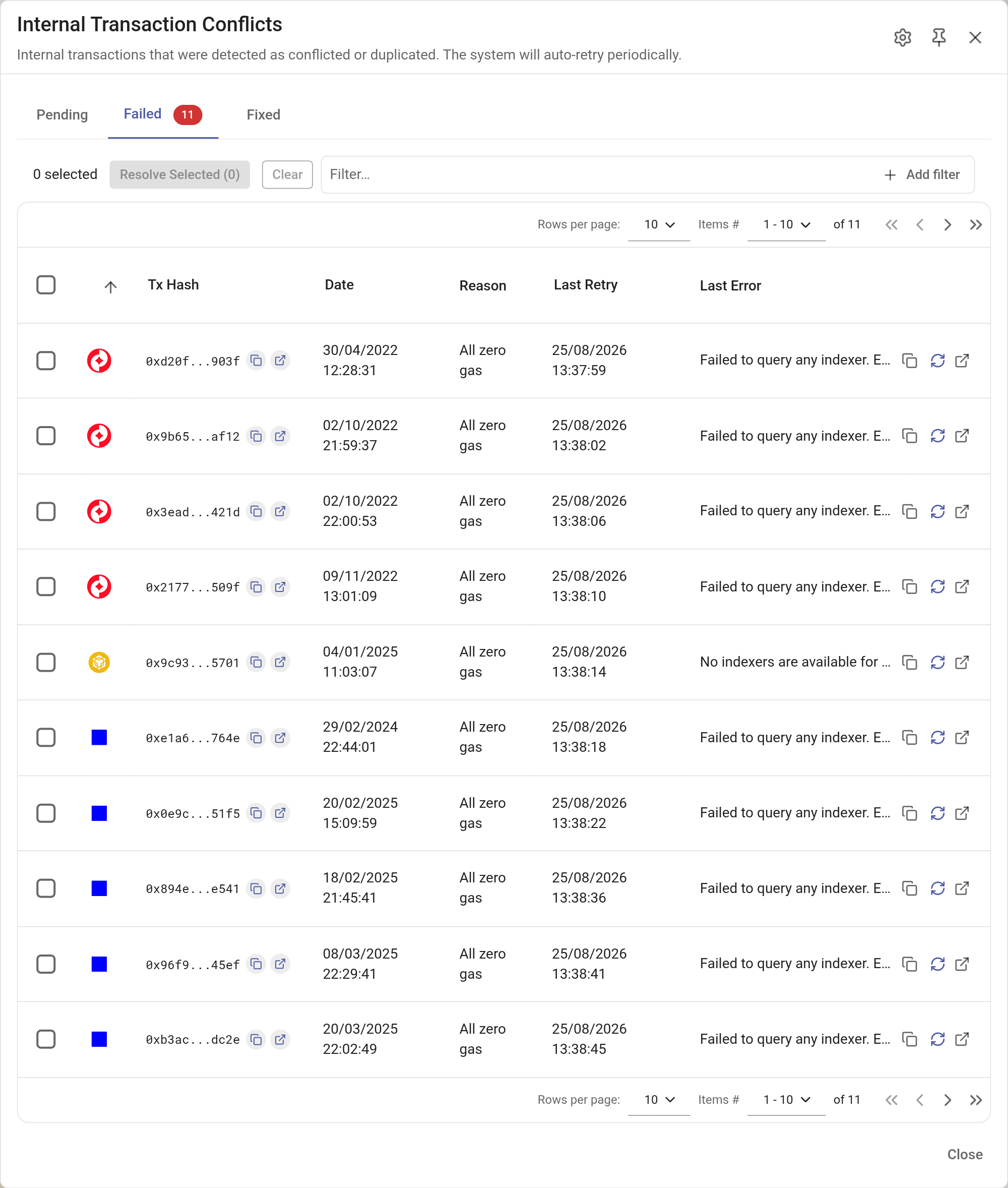Screen dimensions: 1008x1188
Task: Switch to the Failed tab
Action: (163, 114)
